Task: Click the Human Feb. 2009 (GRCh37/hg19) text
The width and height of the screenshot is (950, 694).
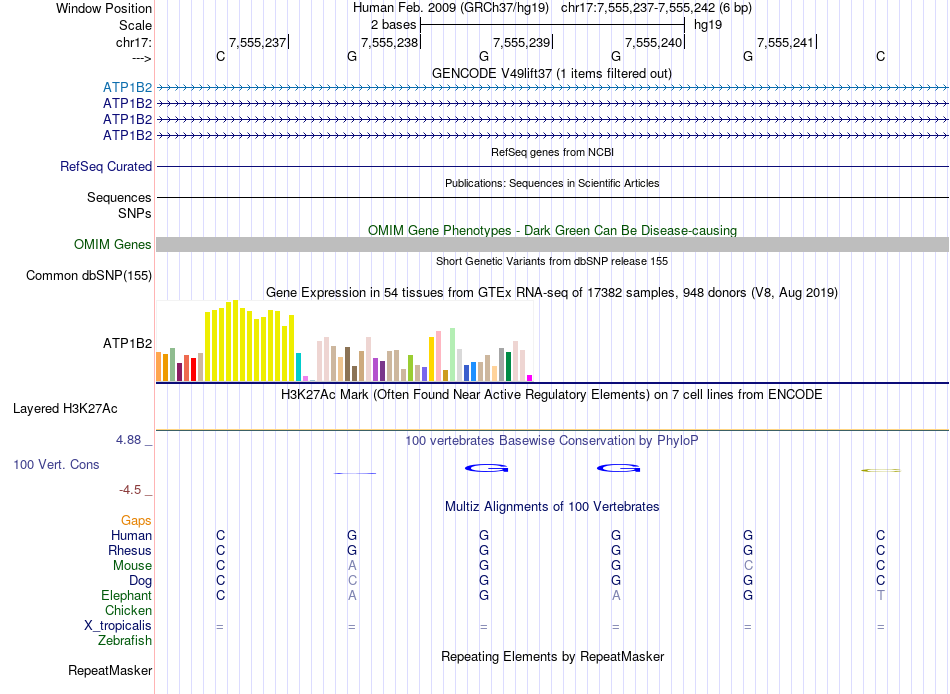Action: [451, 8]
